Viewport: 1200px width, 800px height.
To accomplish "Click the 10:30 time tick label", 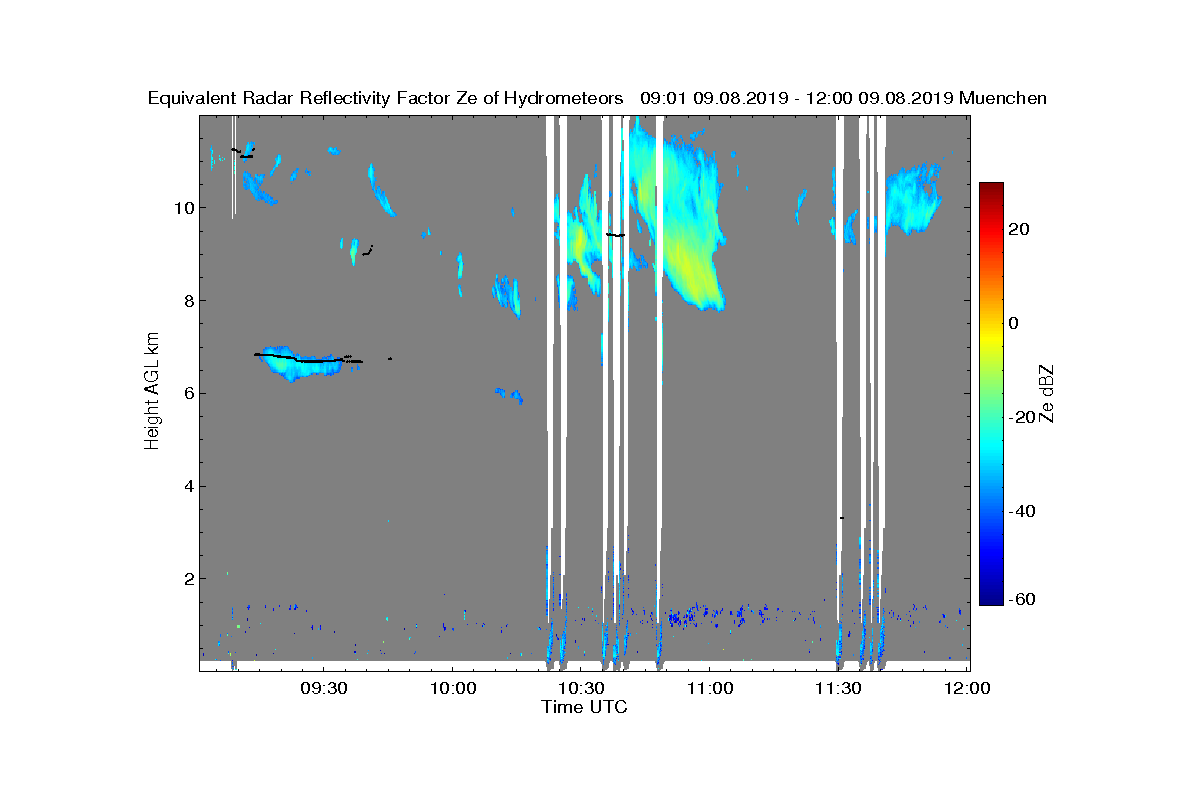I will pos(581,689).
